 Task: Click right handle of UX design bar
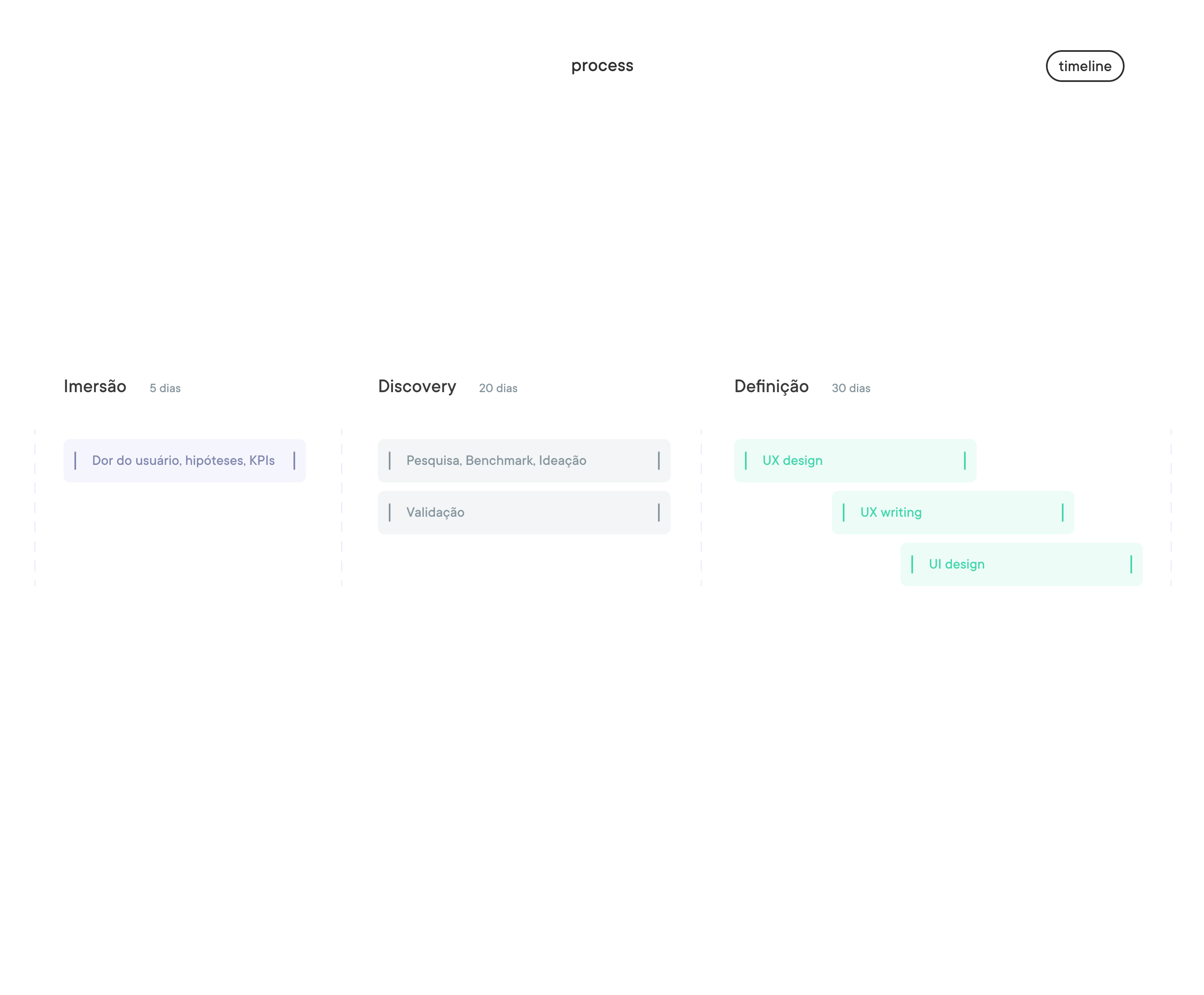click(x=964, y=460)
